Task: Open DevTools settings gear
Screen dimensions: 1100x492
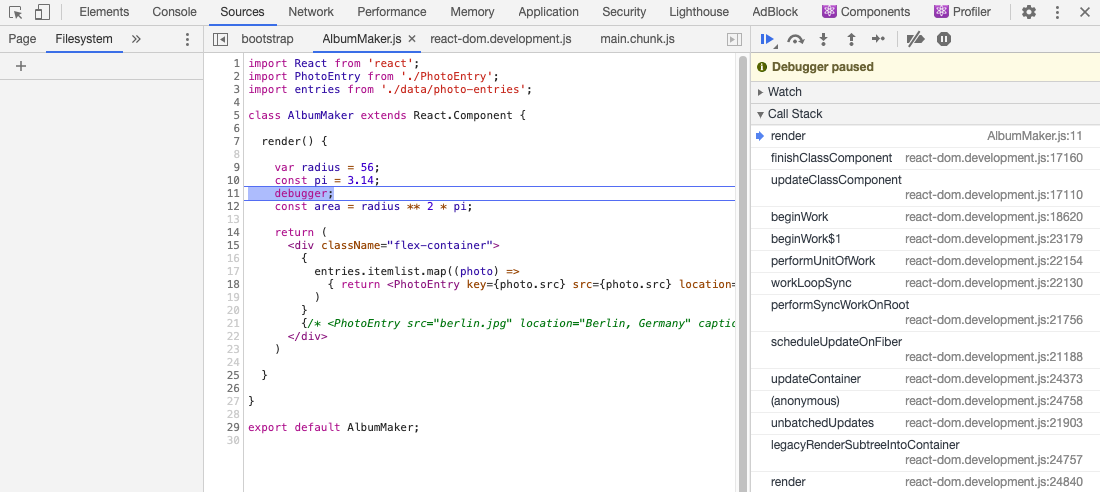Action: tap(1029, 12)
